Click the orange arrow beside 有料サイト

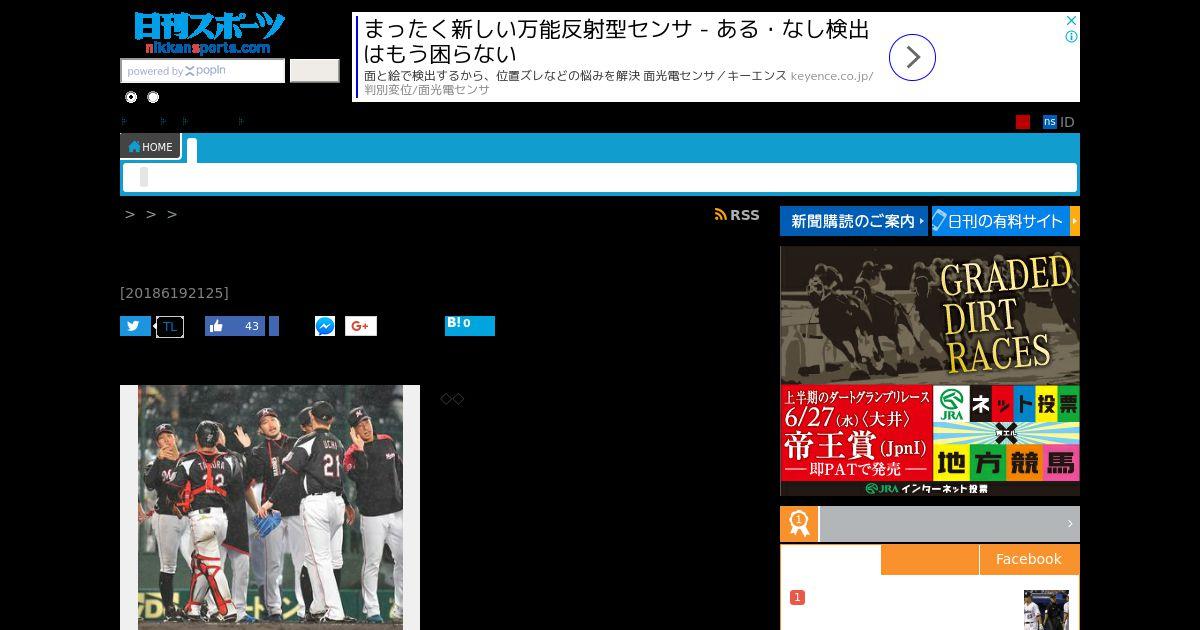pos(1074,221)
